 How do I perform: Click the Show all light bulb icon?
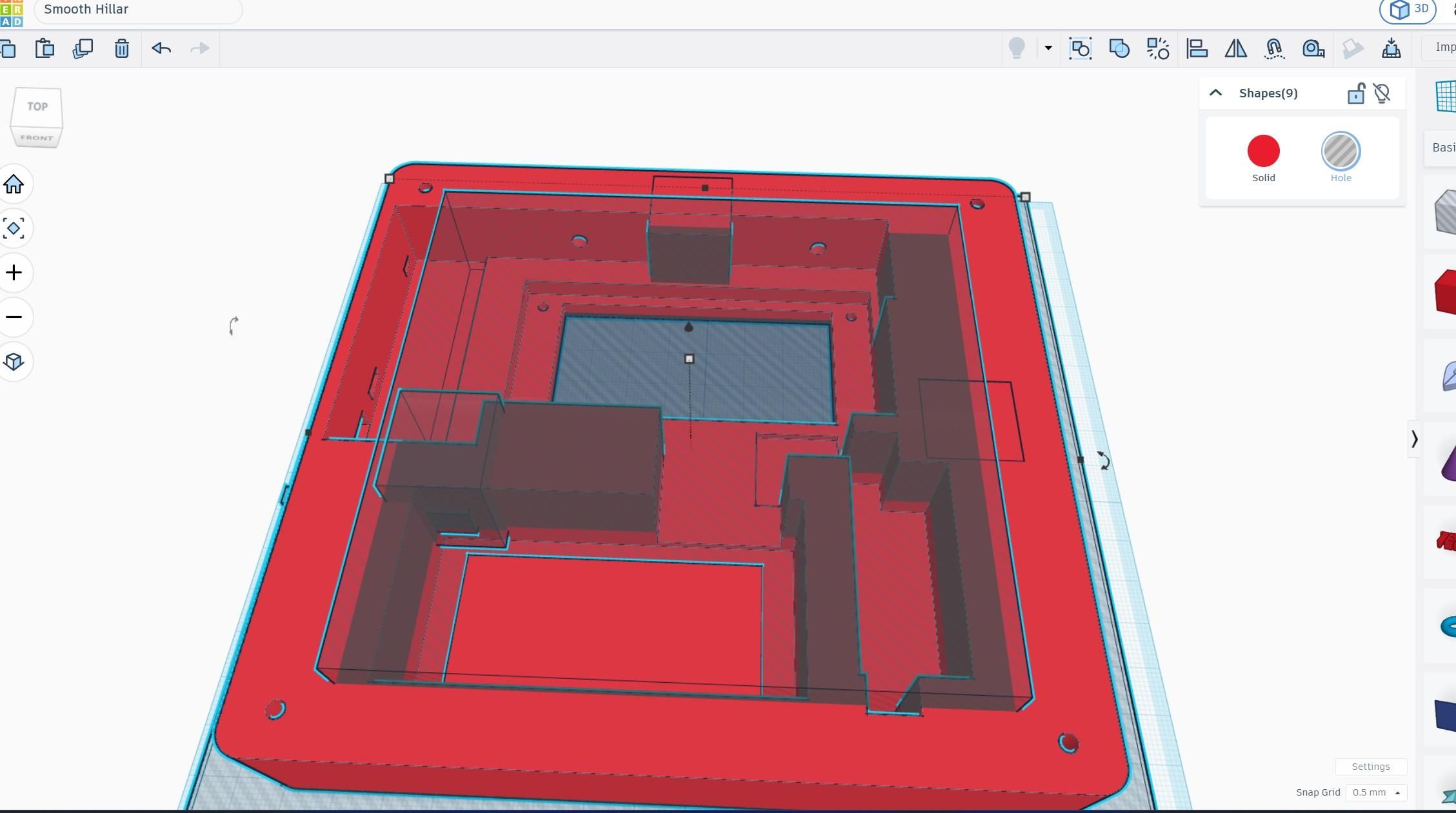coord(1017,48)
